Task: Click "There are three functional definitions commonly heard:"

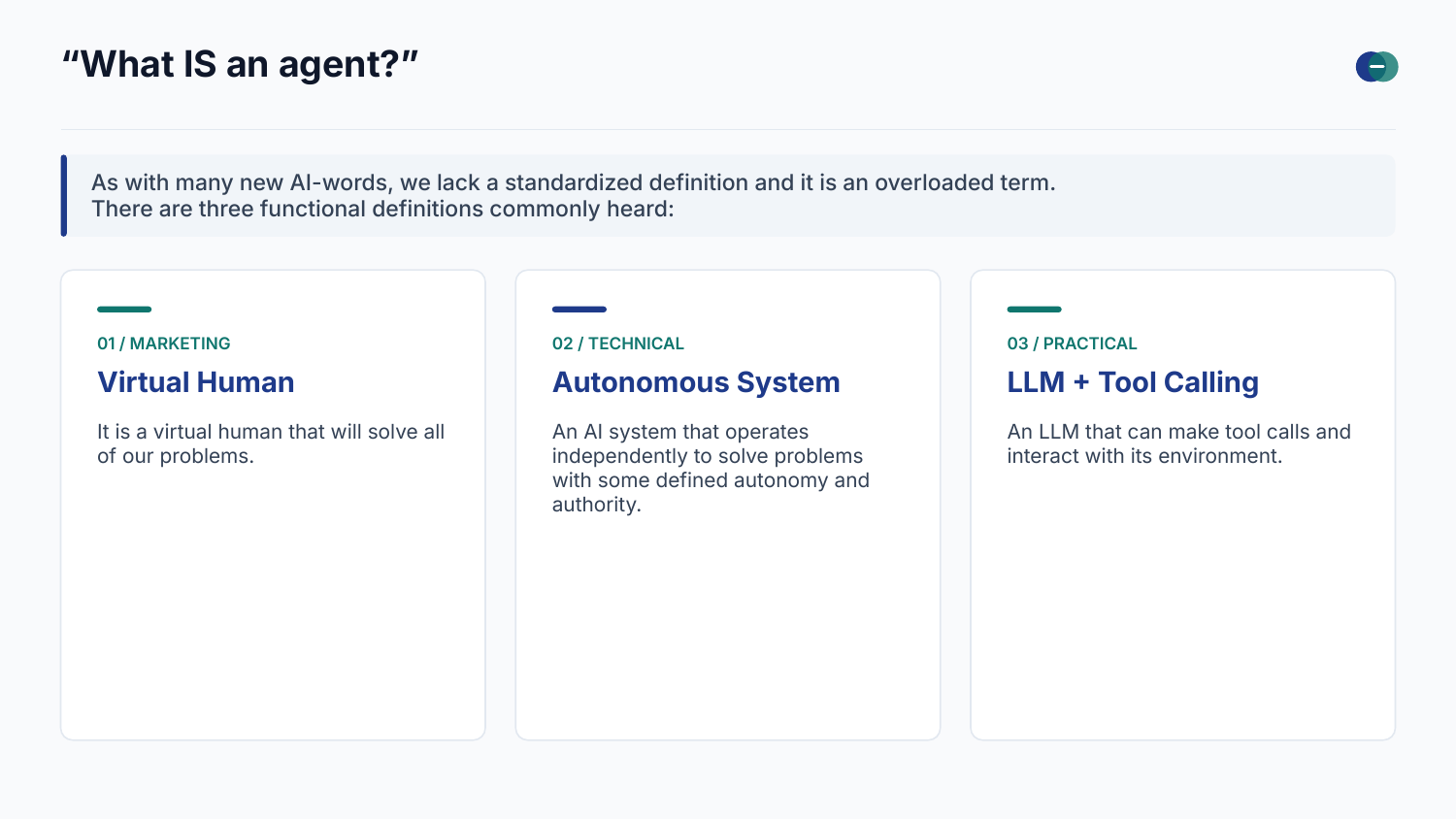Action: [x=382, y=209]
